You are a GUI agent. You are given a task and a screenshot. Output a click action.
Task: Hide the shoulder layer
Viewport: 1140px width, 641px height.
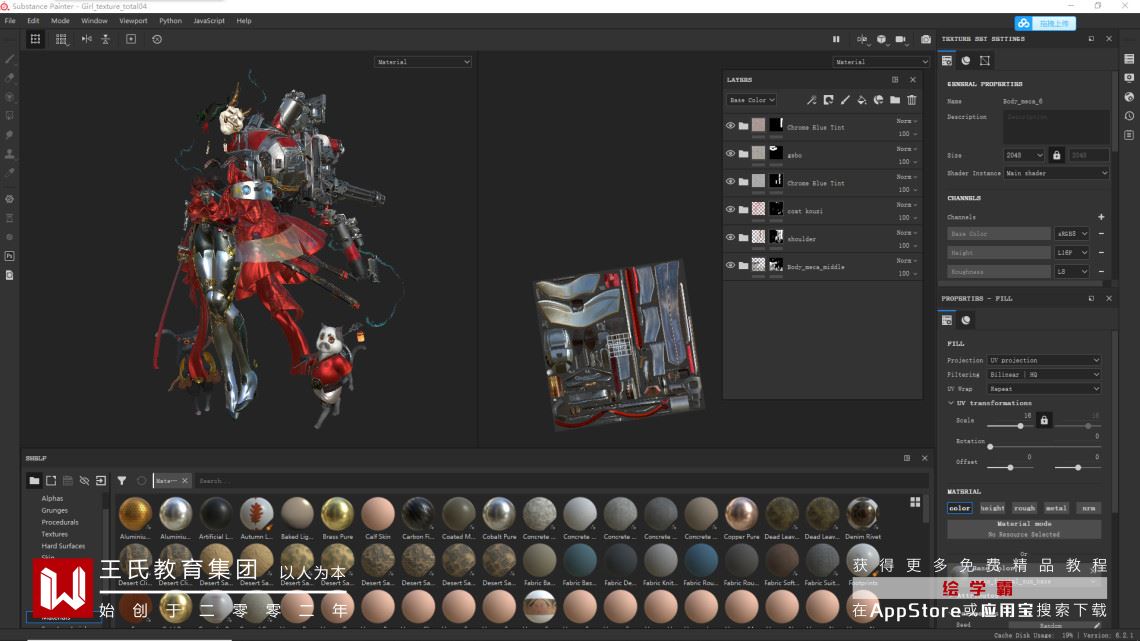point(730,238)
